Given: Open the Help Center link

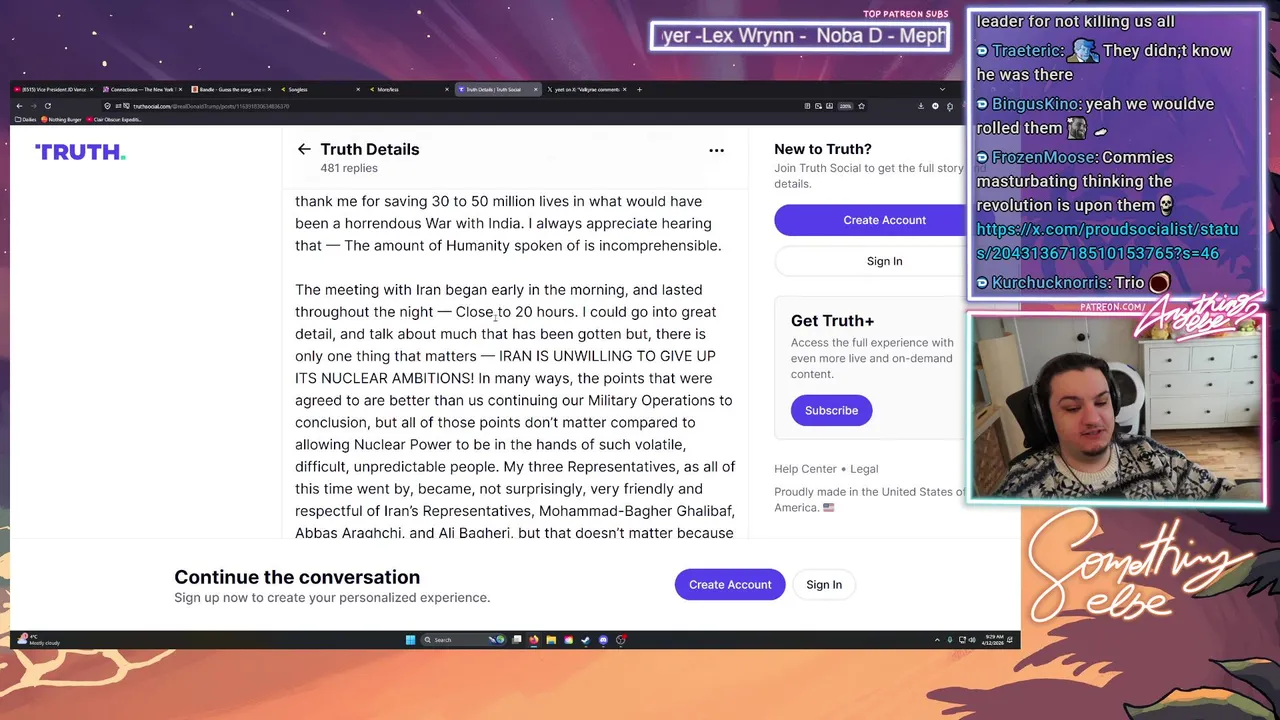Looking at the screenshot, I should pyautogui.click(x=805, y=468).
